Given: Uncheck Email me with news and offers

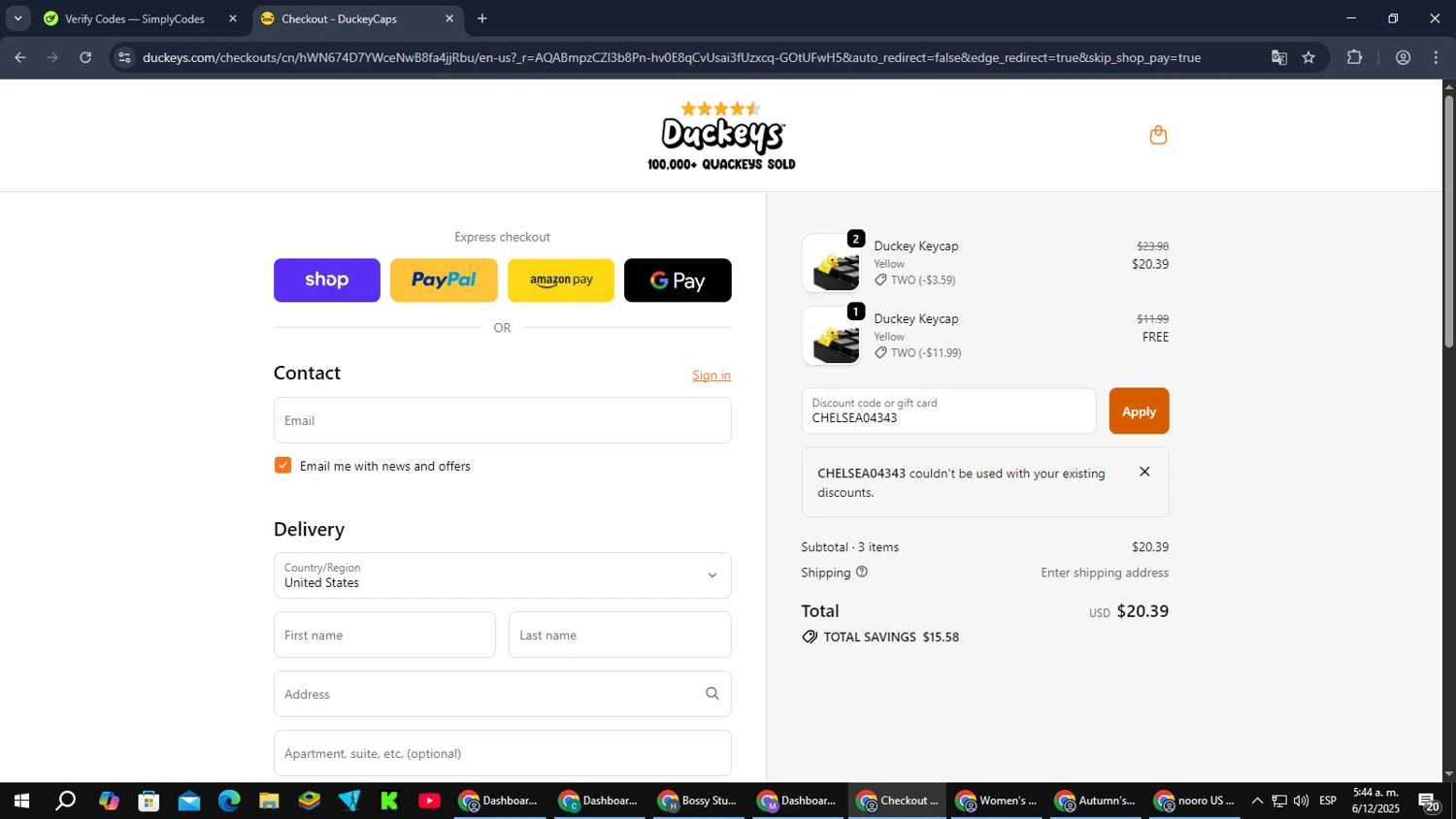Looking at the screenshot, I should (282, 466).
